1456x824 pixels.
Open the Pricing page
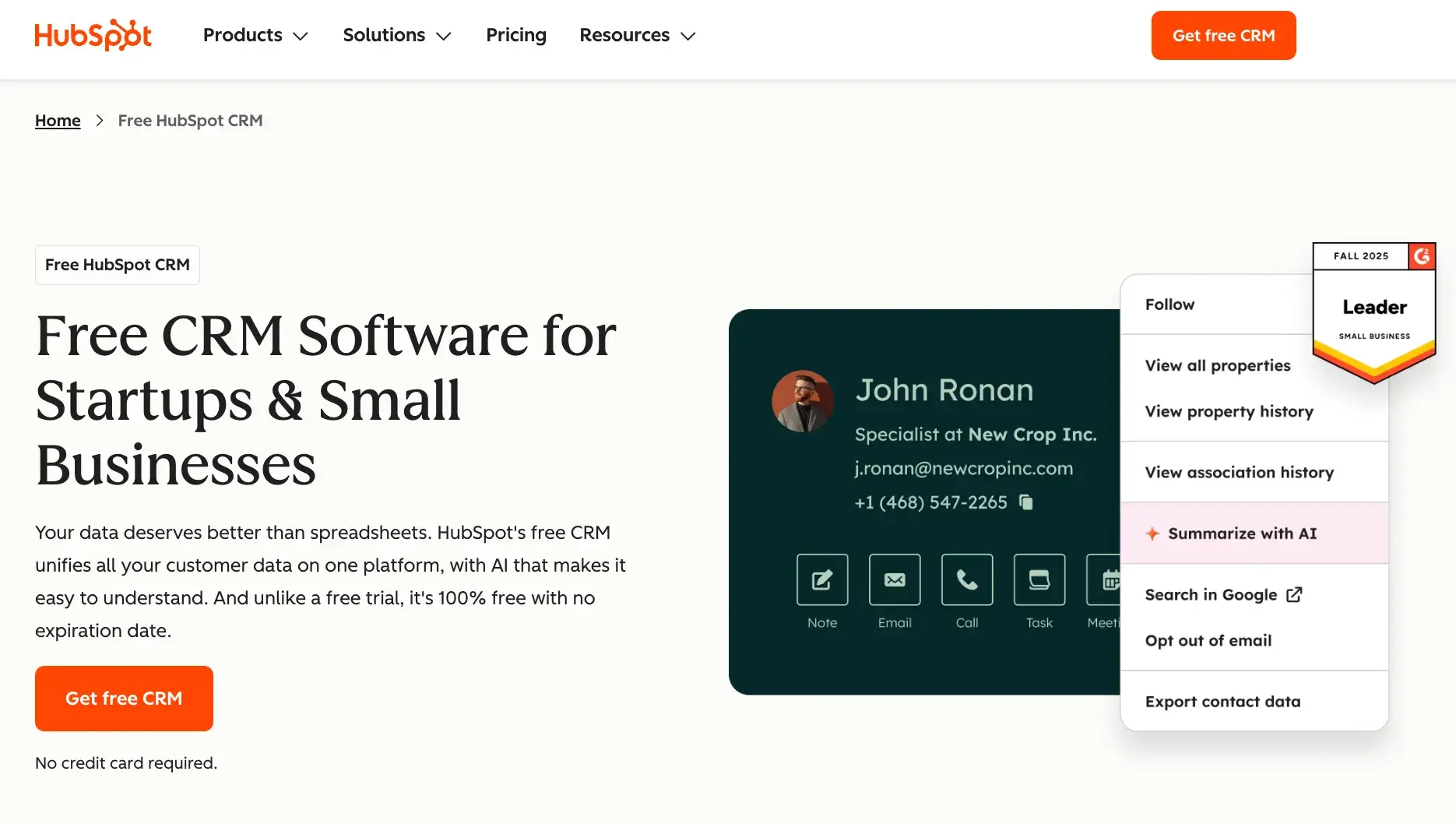515,36
